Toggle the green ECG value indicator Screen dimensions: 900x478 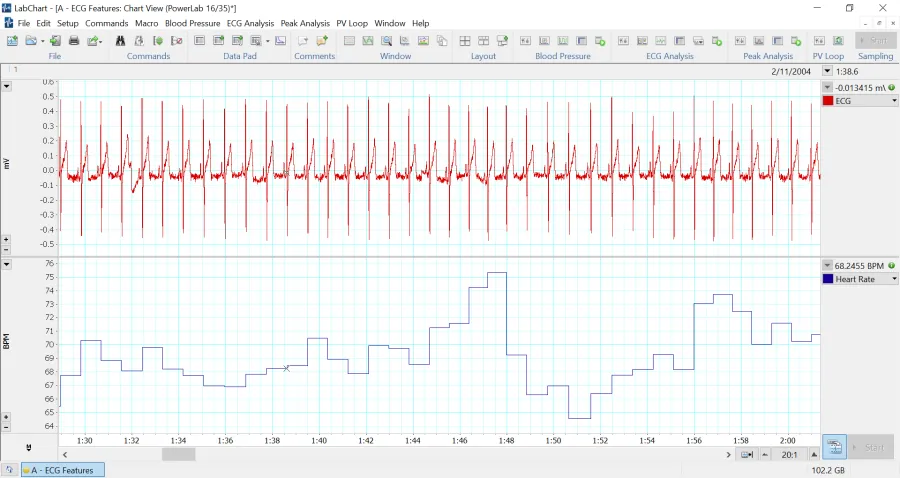[x=891, y=88]
